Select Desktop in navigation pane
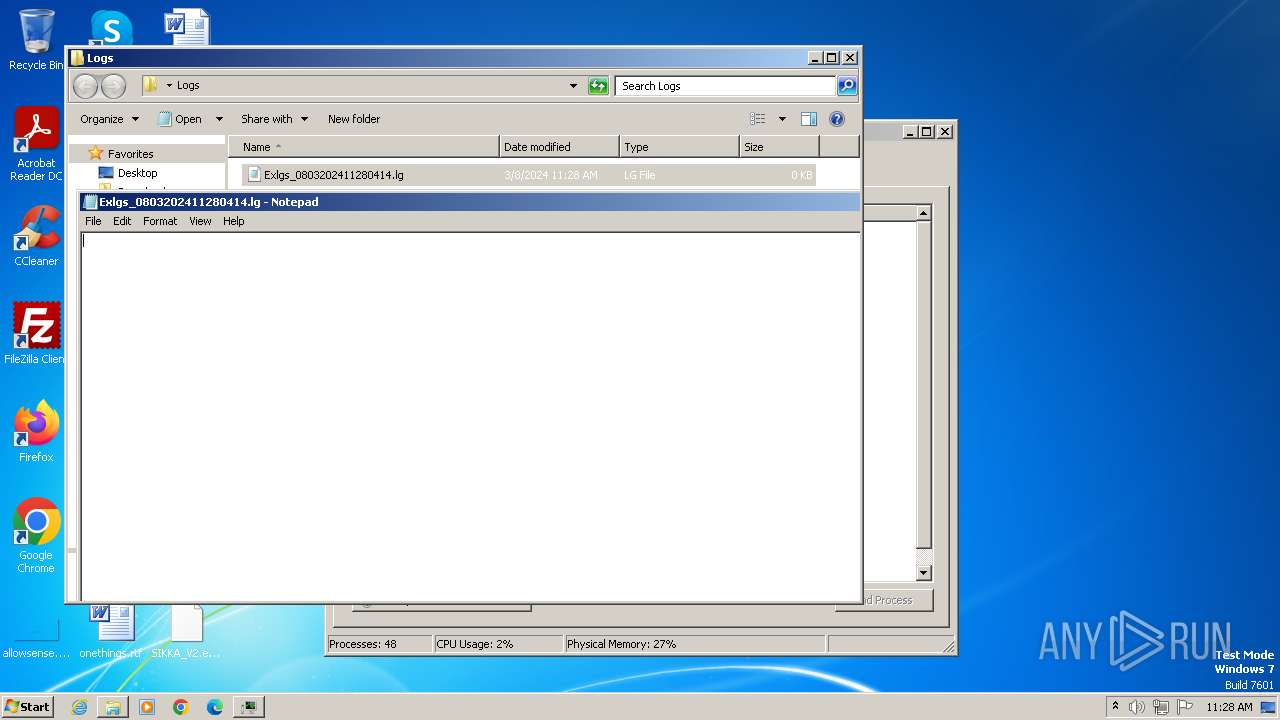 click(x=137, y=173)
